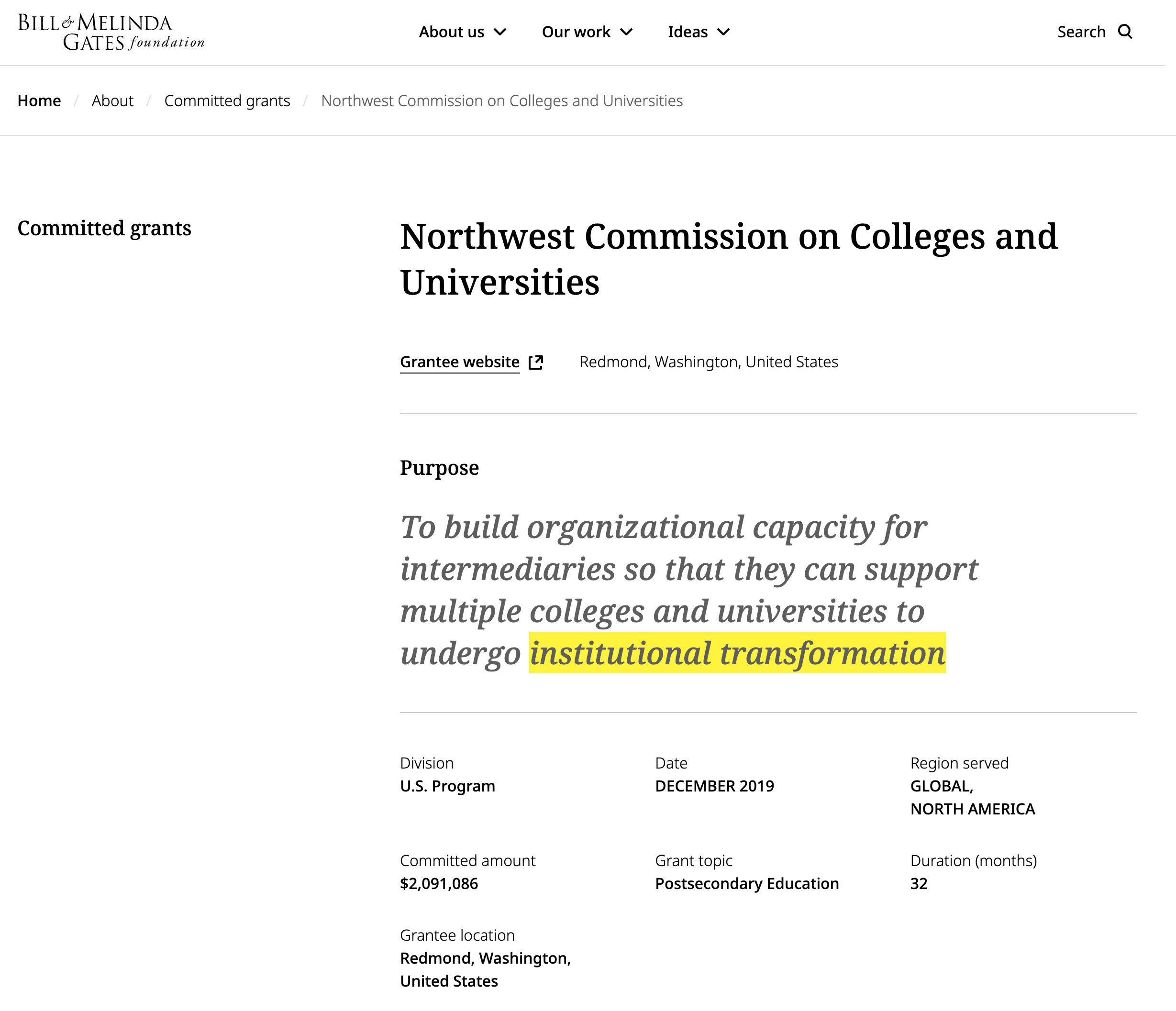Viewport: 1176px width, 1011px height.
Task: Click the search magnifier icon
Action: (x=1125, y=32)
